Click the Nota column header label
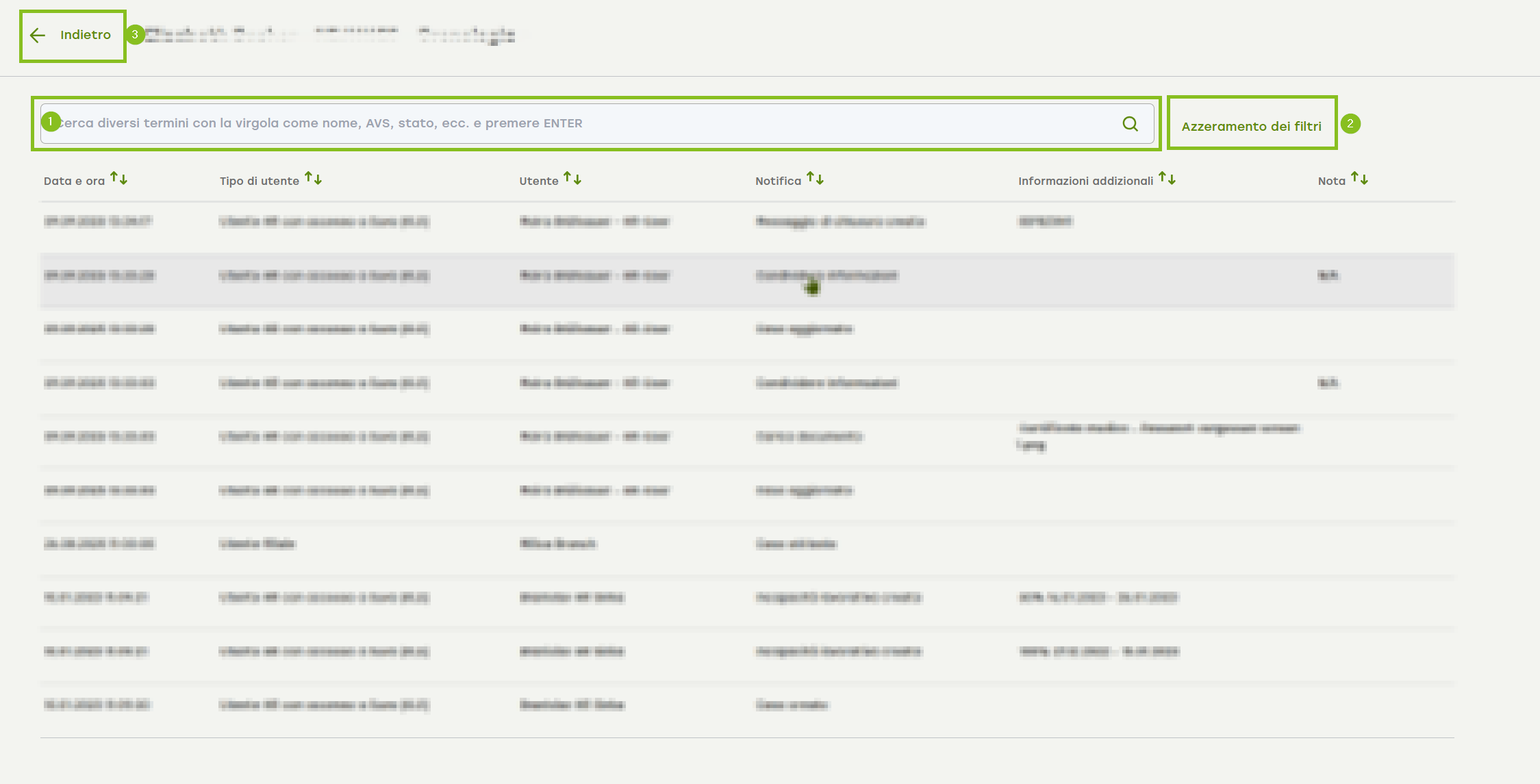 click(x=1331, y=181)
